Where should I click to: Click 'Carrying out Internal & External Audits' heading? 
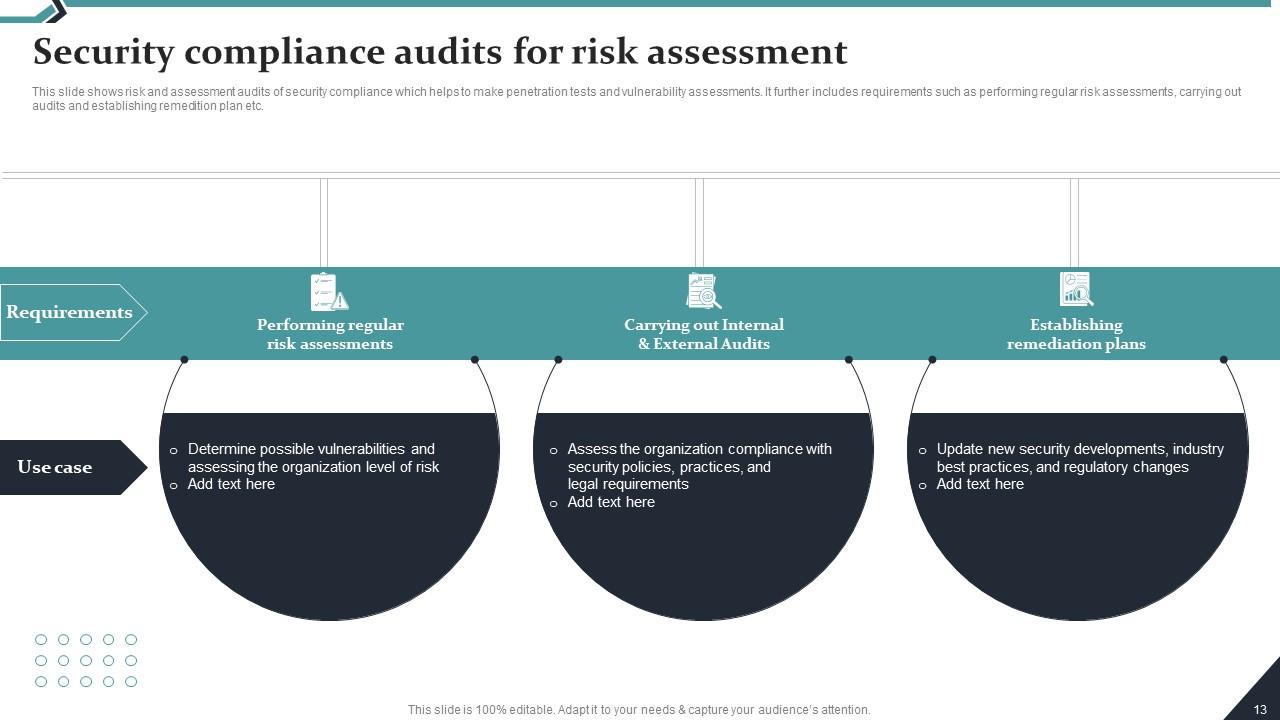(703, 334)
